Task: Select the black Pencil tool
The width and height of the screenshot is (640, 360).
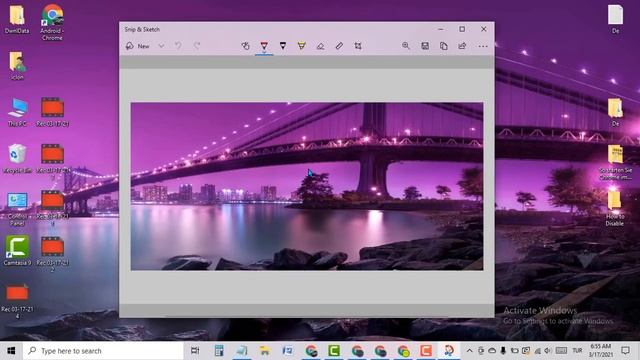Action: coord(283,46)
